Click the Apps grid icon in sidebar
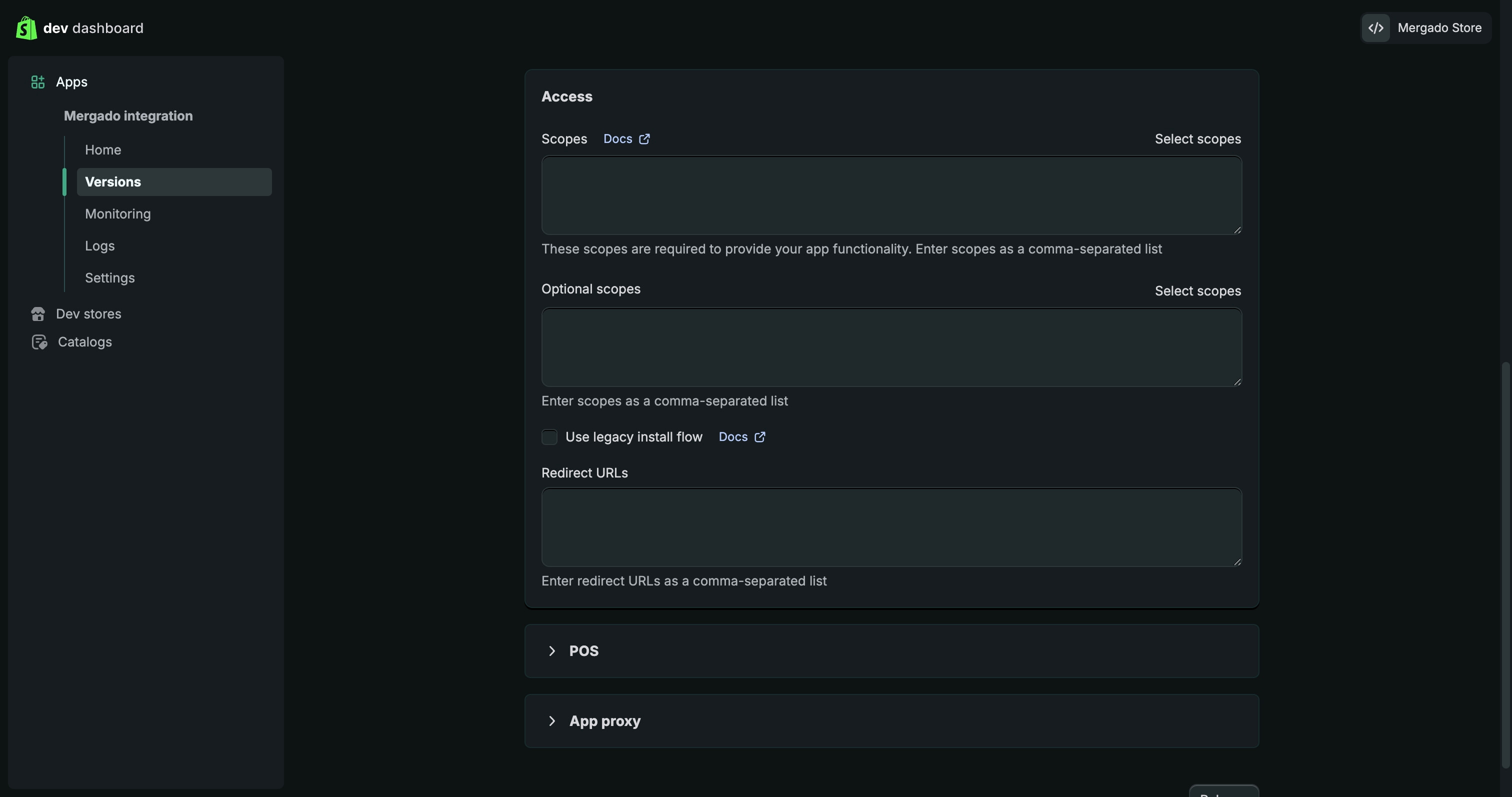Image resolution: width=1512 pixels, height=797 pixels. (37, 82)
